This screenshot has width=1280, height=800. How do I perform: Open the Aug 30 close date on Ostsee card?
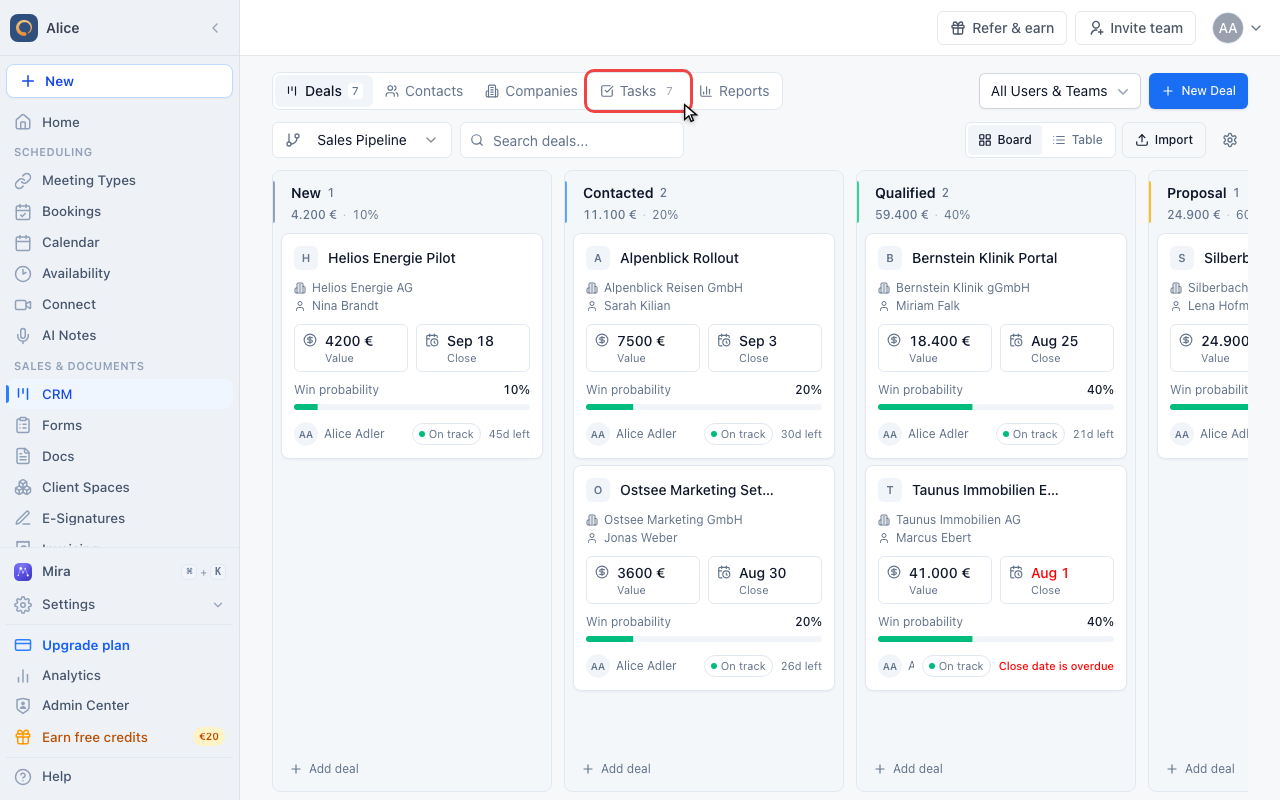pos(765,580)
